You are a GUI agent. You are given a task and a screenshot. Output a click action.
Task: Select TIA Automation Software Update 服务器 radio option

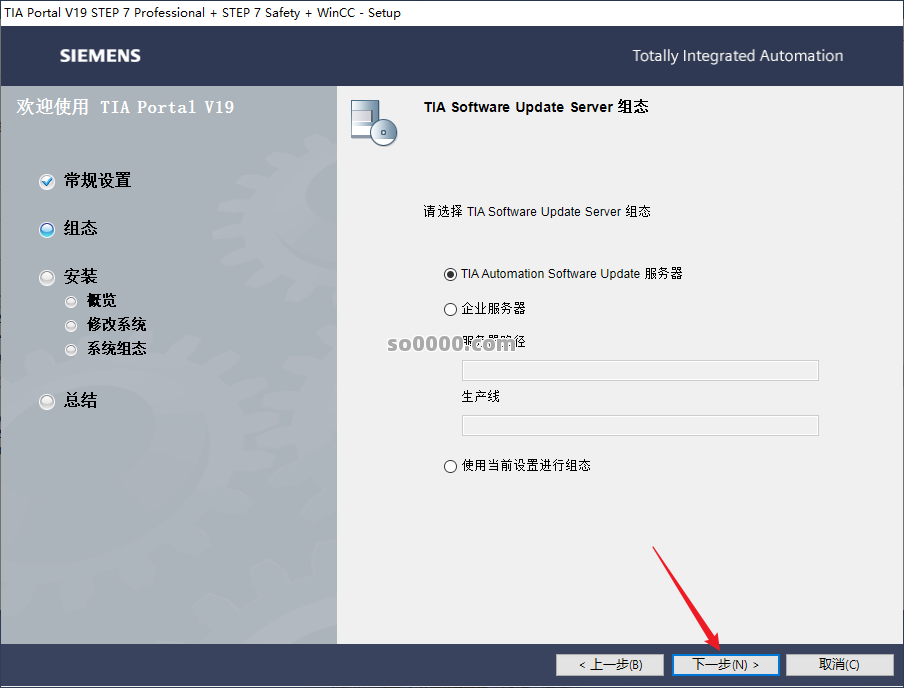[x=450, y=275]
